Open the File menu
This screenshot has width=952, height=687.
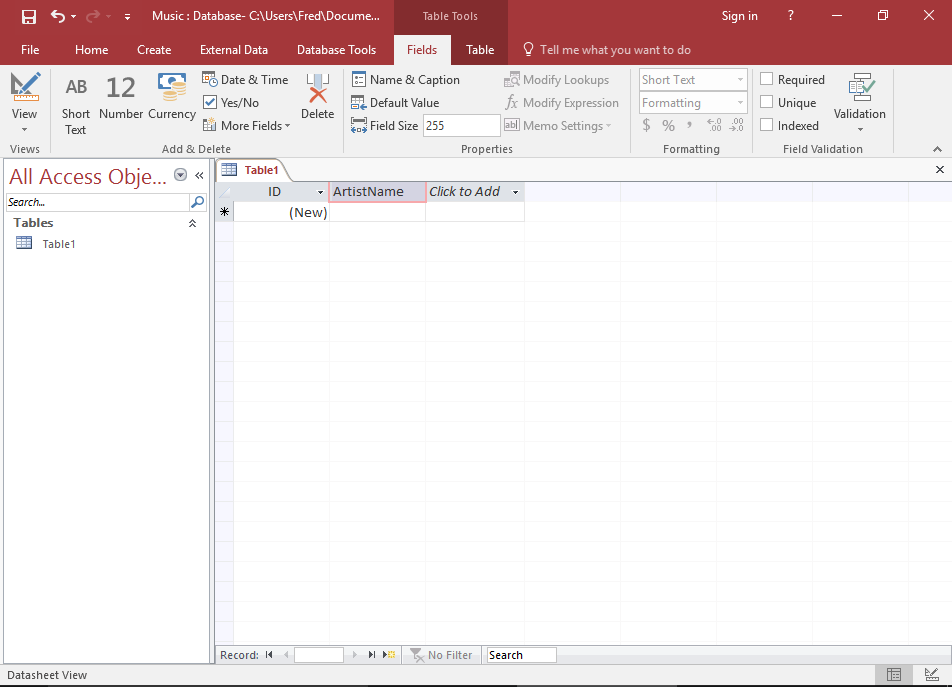pyautogui.click(x=30, y=50)
